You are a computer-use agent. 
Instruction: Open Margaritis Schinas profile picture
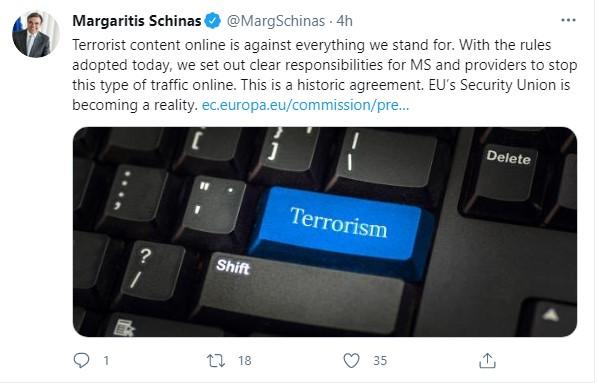point(35,34)
